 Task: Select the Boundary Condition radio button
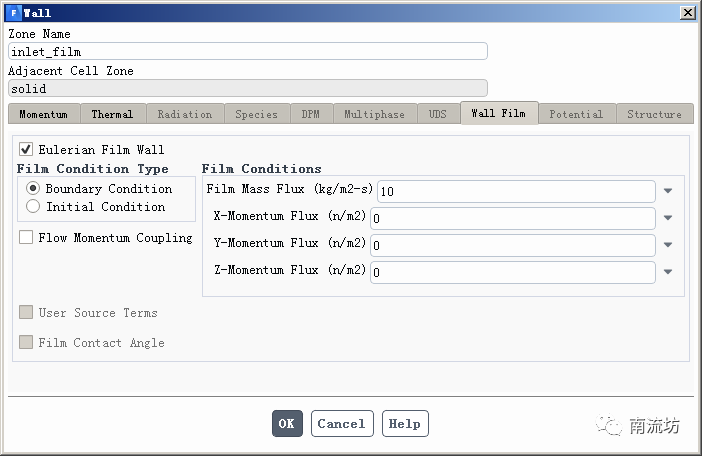point(33,189)
